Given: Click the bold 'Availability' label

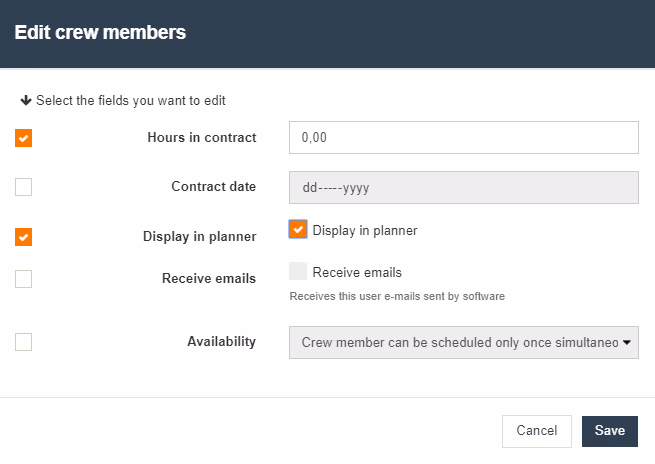Looking at the screenshot, I should click(221, 341).
